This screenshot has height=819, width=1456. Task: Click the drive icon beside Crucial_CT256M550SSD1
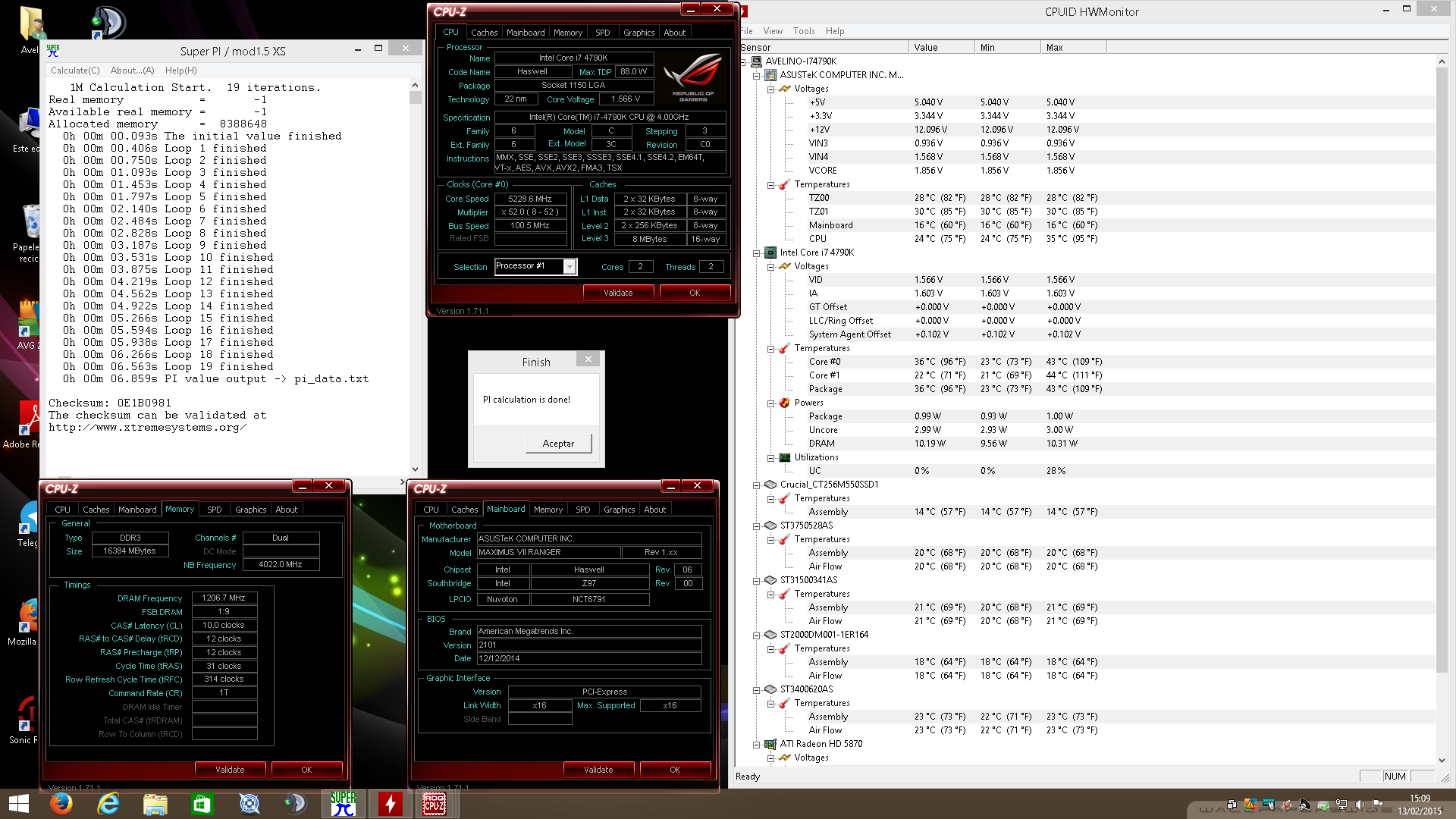770,485
